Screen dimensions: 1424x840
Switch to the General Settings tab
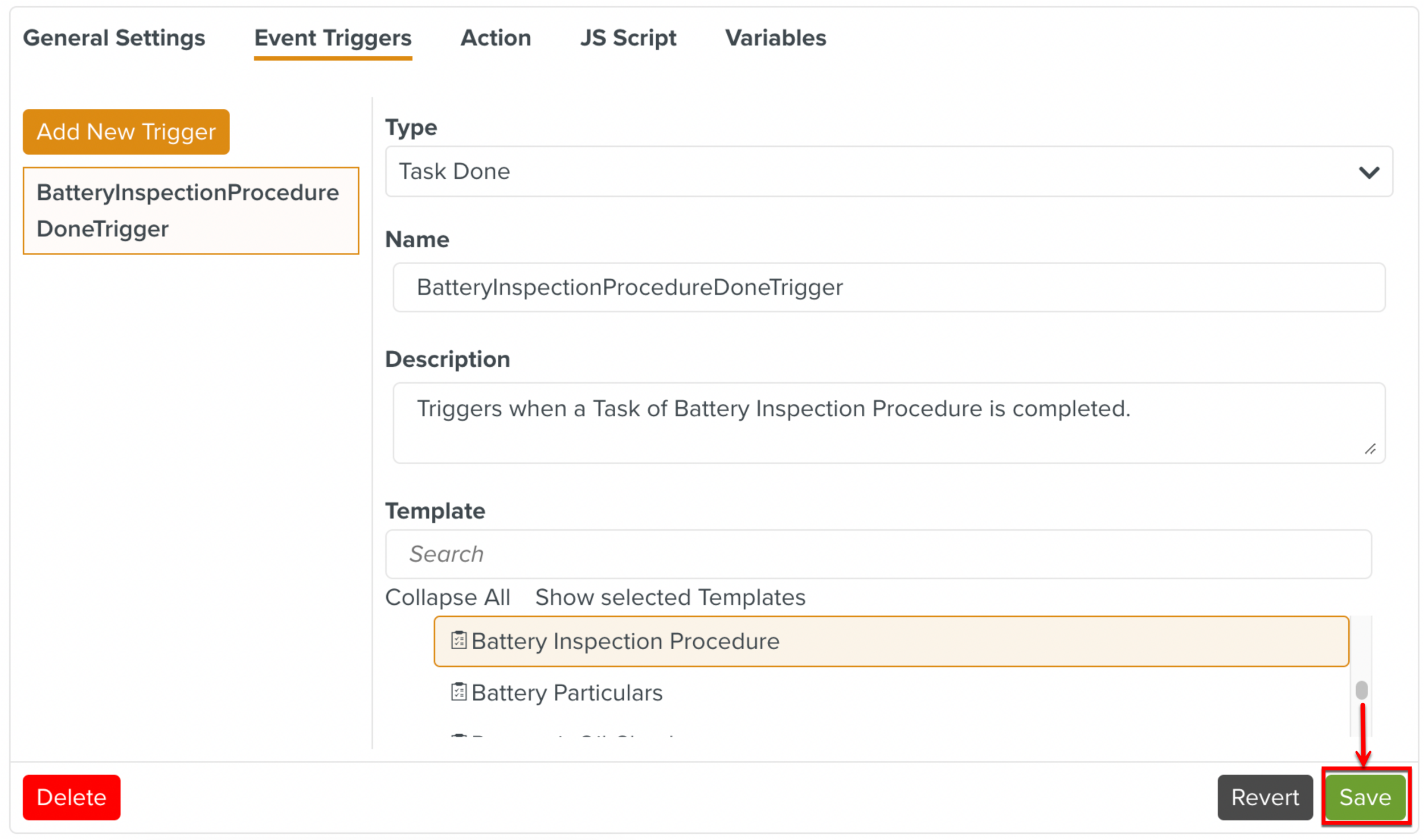pyautogui.click(x=114, y=38)
